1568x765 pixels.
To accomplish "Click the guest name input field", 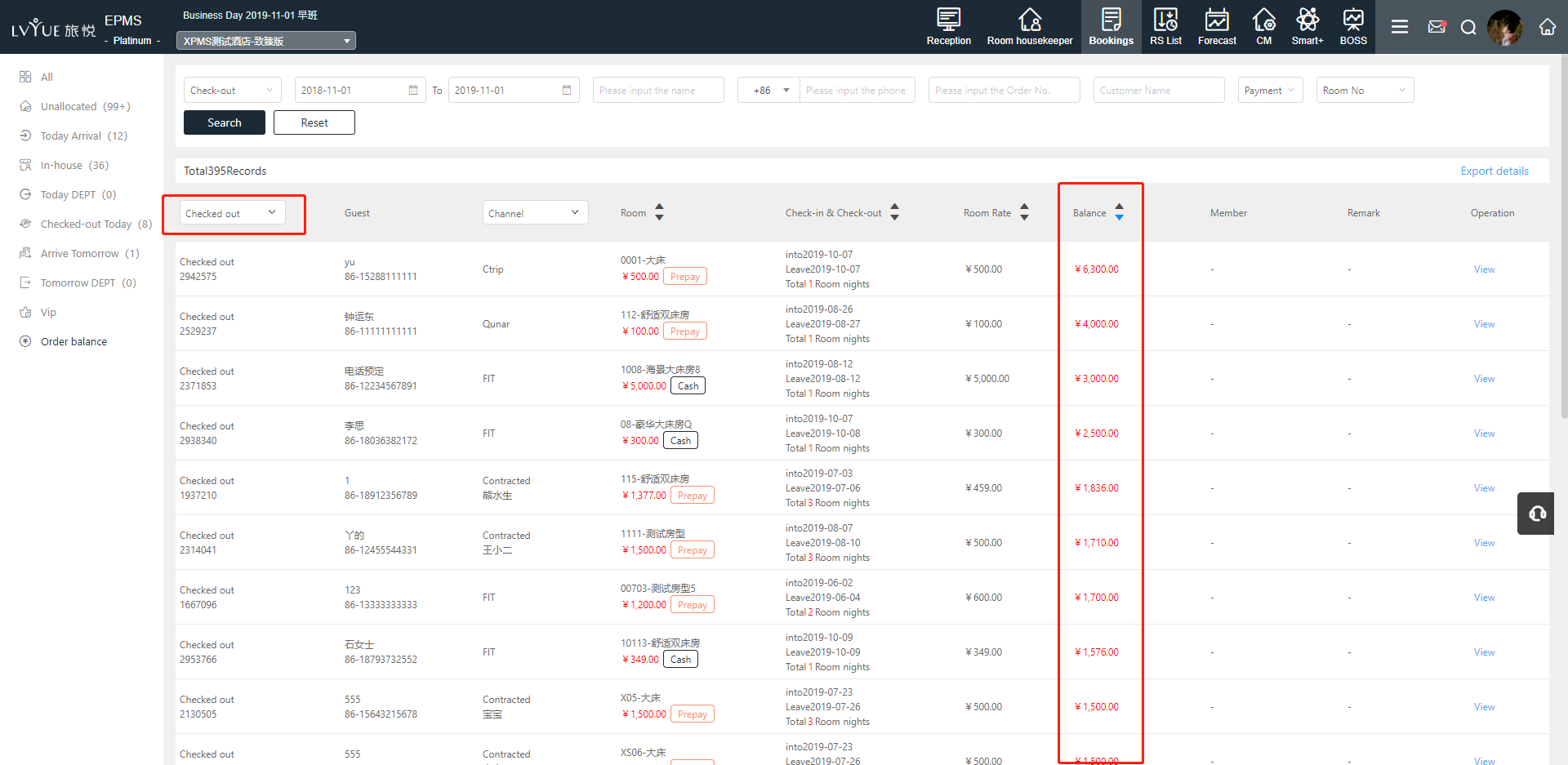I will coord(658,90).
